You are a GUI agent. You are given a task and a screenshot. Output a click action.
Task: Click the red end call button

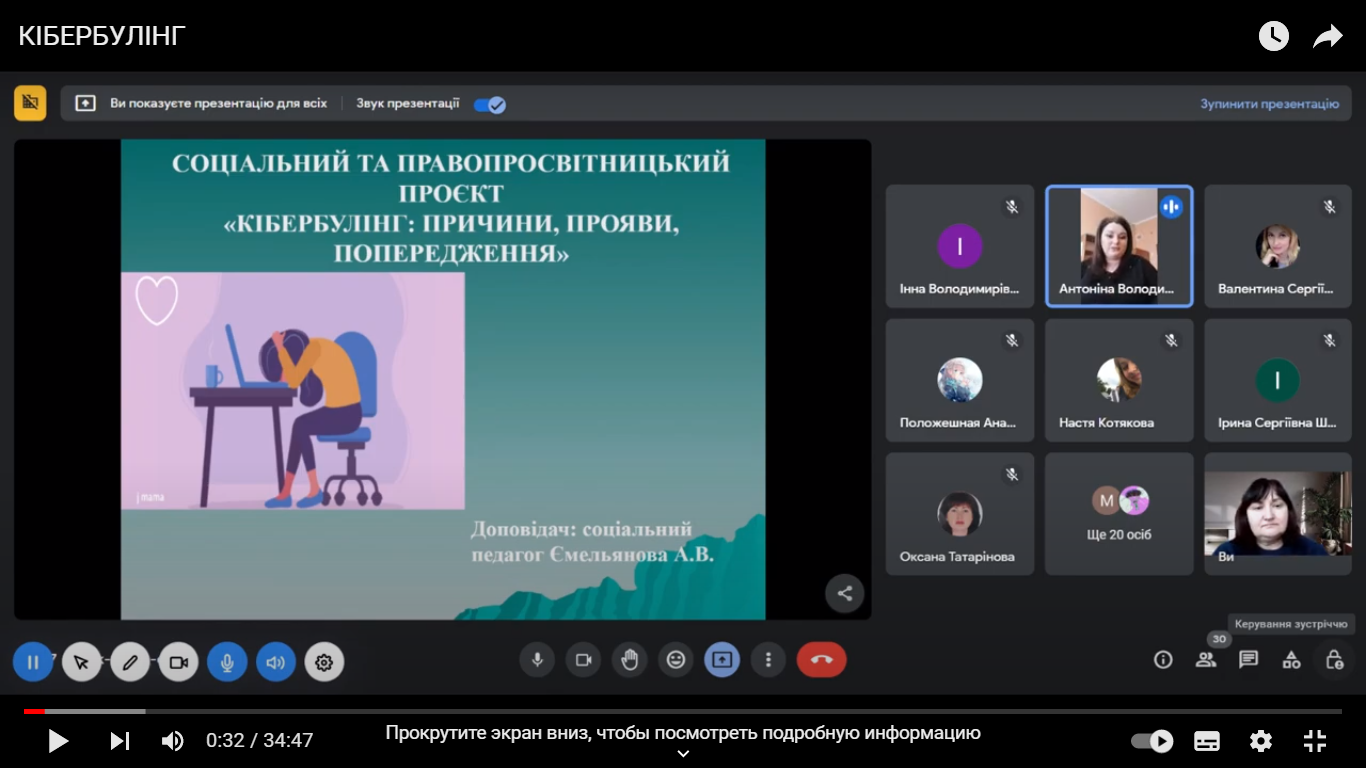[821, 660]
